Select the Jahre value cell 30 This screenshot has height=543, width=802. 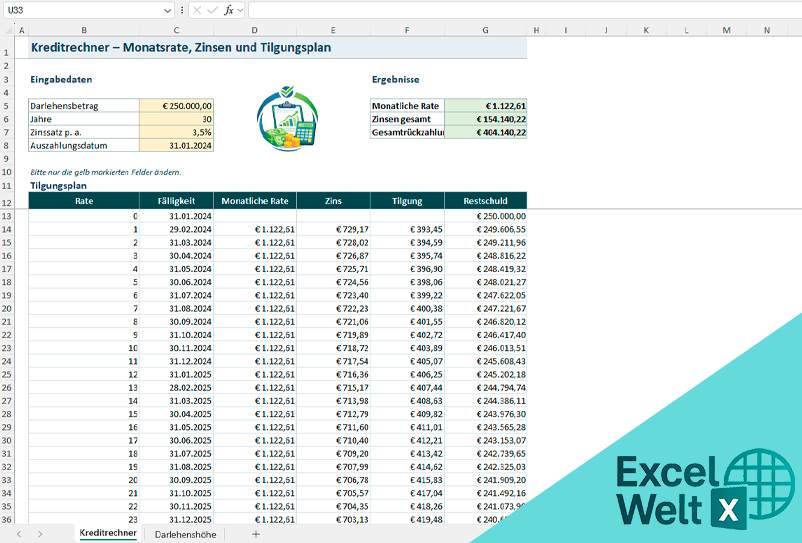(x=176, y=119)
